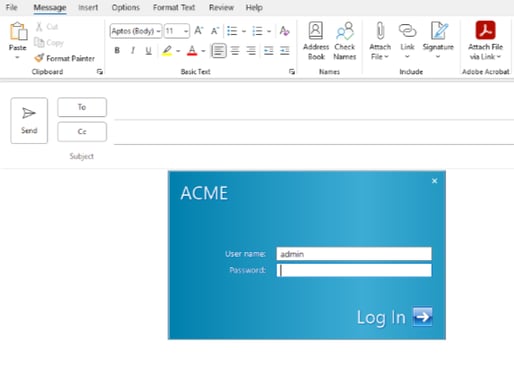This screenshot has width=514, height=387.
Task: Click the To recipients button
Action: [82, 107]
